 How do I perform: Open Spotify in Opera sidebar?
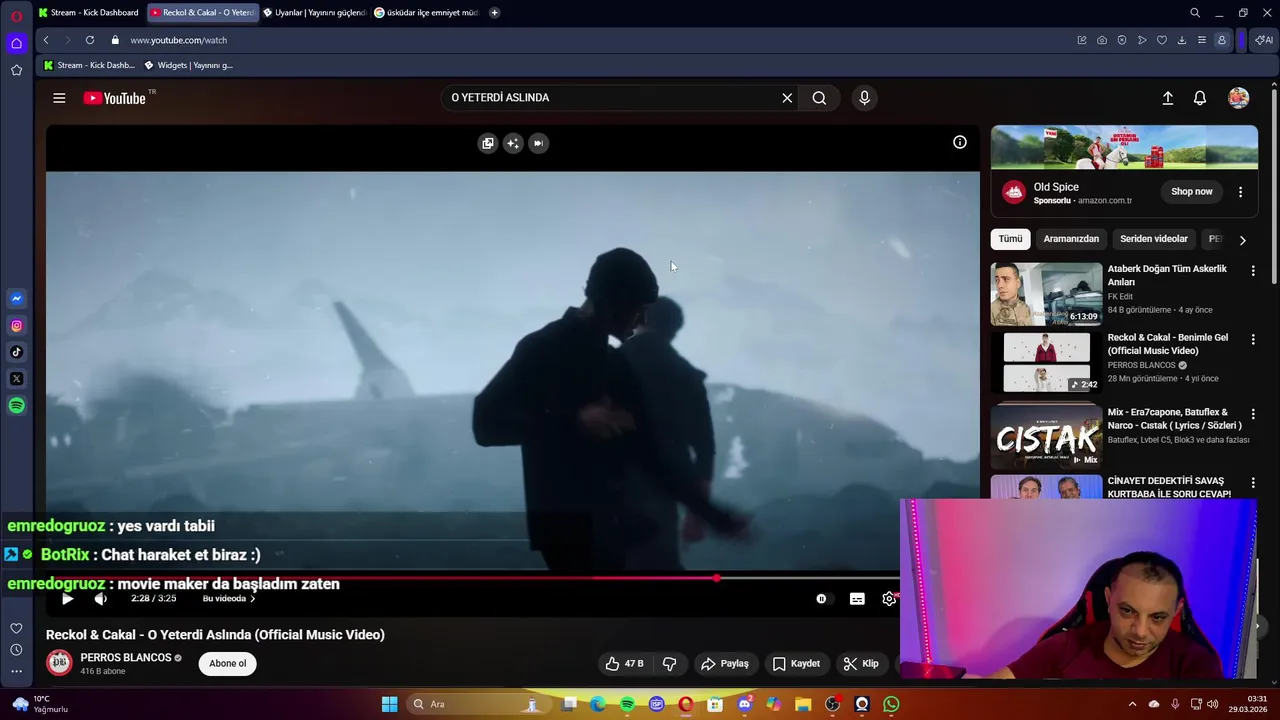16,406
